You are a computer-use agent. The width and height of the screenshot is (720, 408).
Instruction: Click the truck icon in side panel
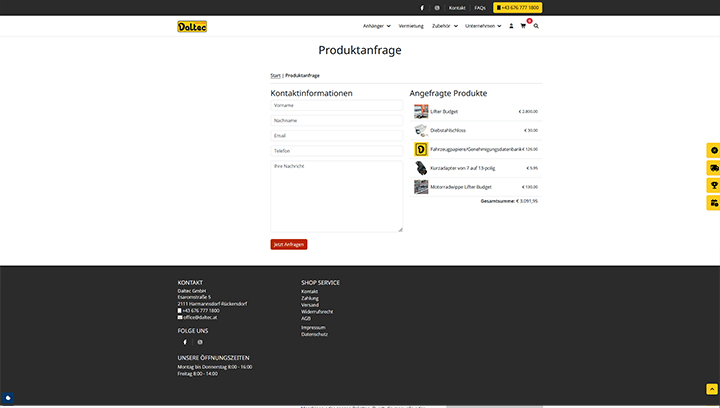pos(713,167)
